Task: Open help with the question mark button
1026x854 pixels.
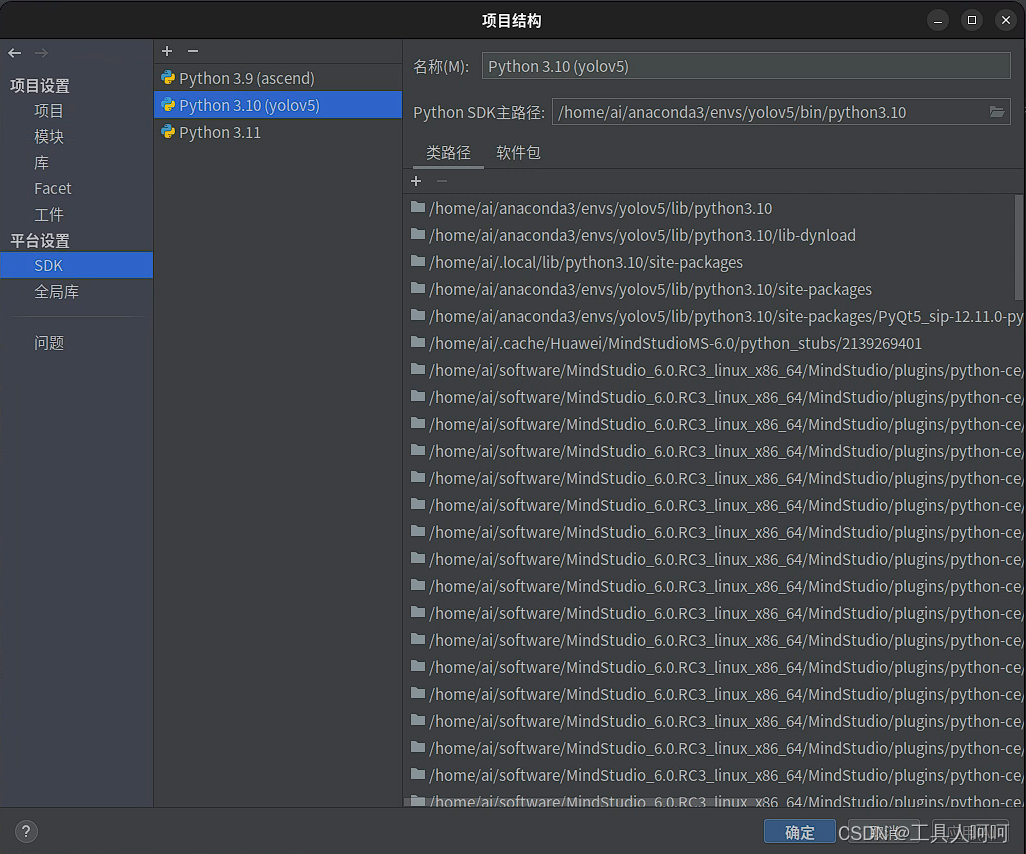Action: (x=26, y=832)
